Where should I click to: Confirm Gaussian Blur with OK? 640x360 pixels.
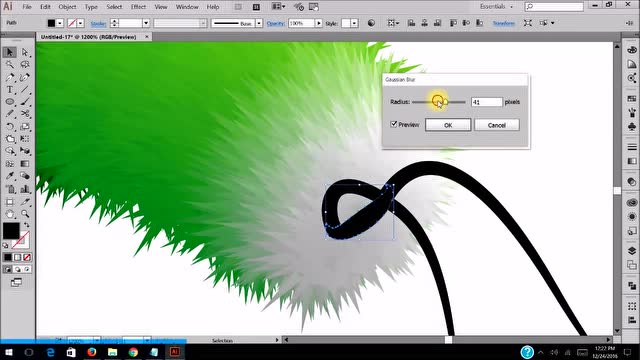pyautogui.click(x=448, y=125)
